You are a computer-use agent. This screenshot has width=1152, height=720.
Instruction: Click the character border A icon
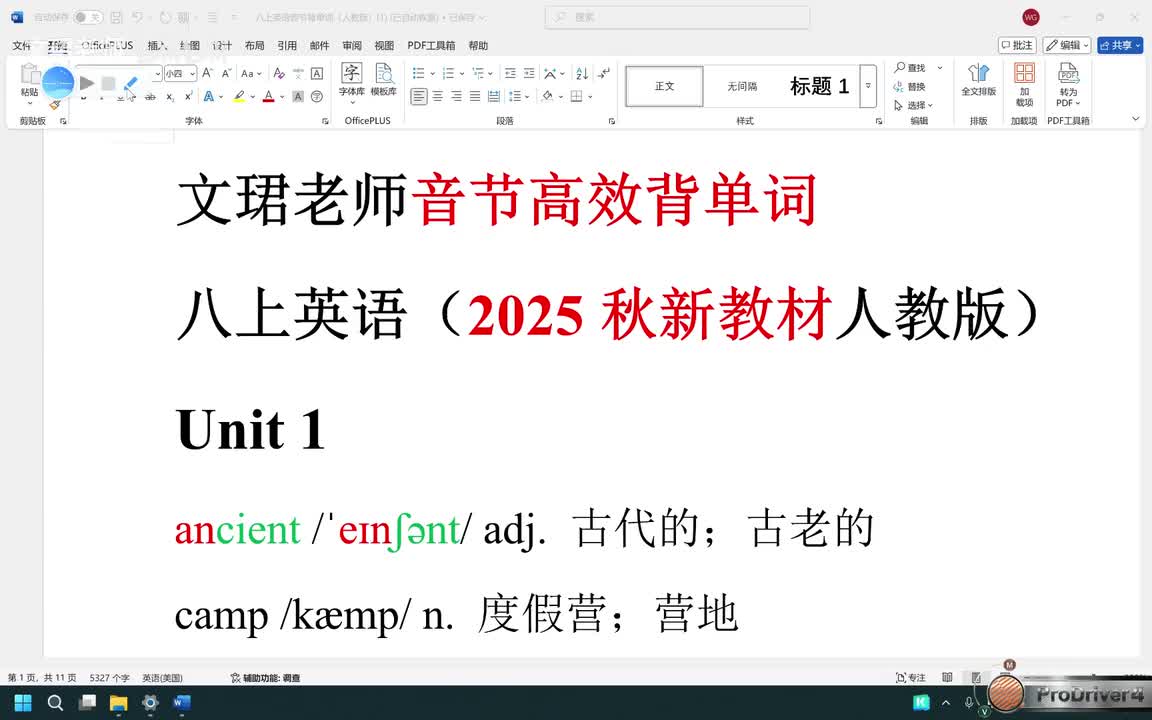tap(317, 73)
